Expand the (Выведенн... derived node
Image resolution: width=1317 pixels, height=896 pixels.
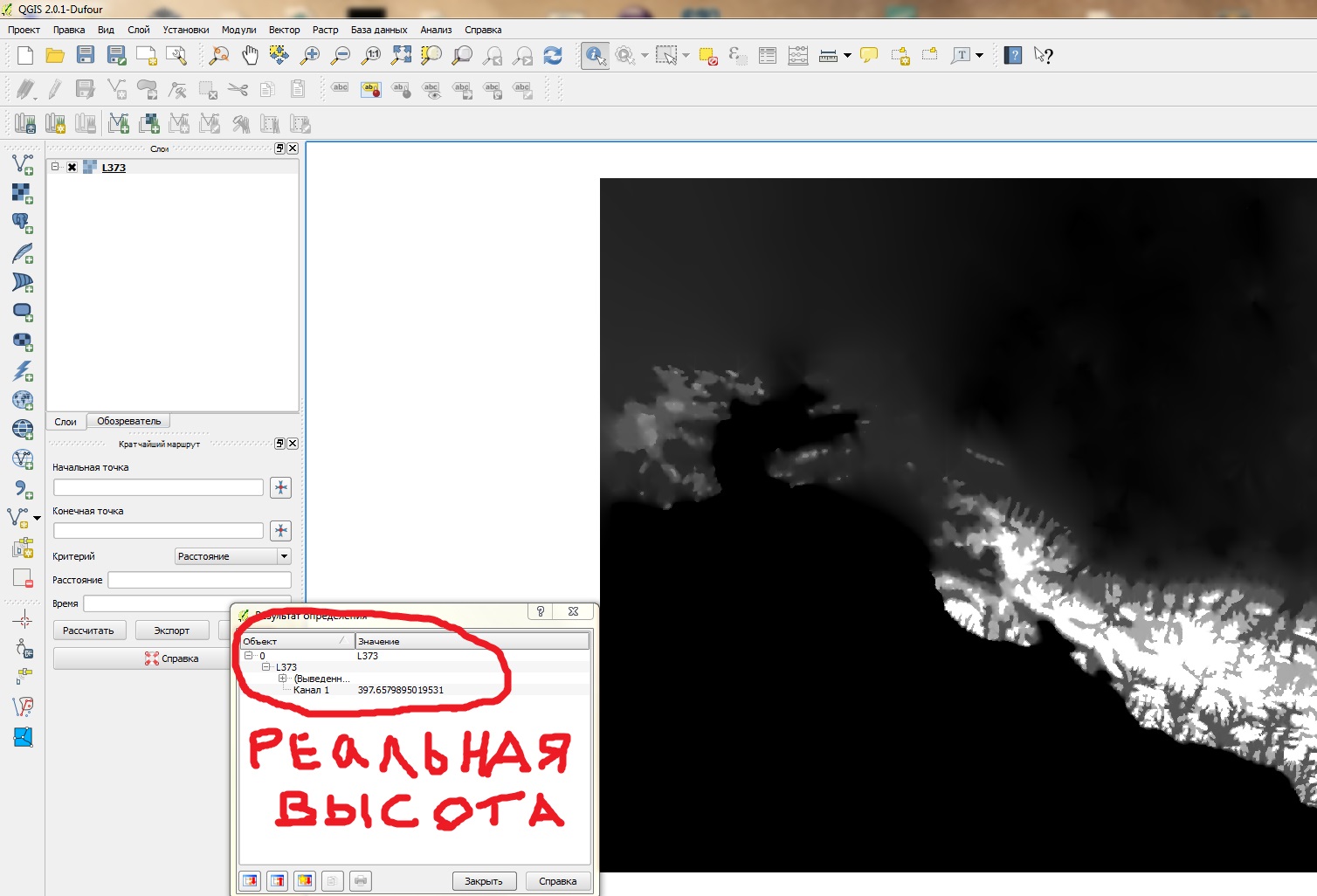click(x=282, y=679)
